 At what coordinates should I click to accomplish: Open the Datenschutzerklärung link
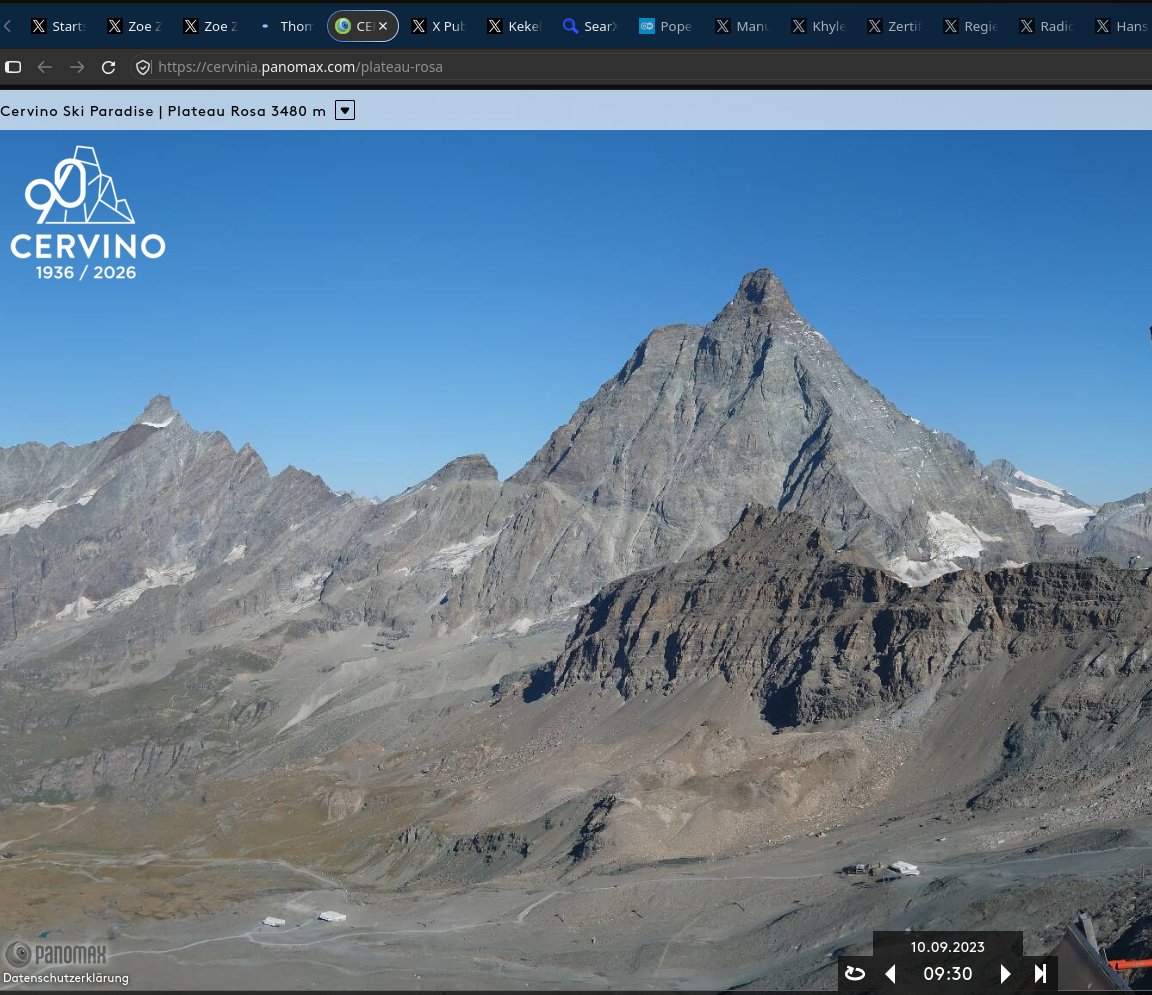click(x=66, y=978)
